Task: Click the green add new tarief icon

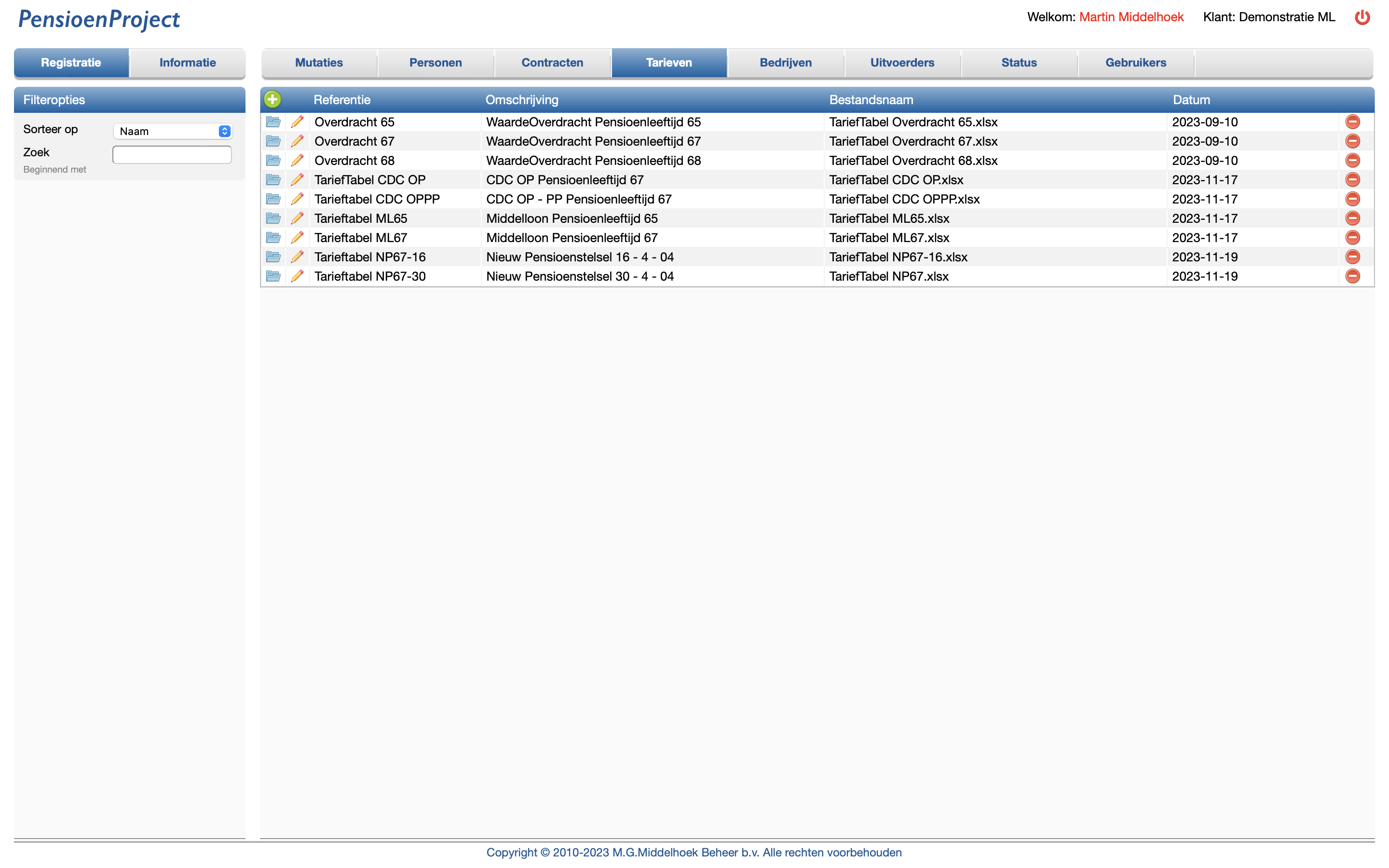Action: tap(272, 99)
